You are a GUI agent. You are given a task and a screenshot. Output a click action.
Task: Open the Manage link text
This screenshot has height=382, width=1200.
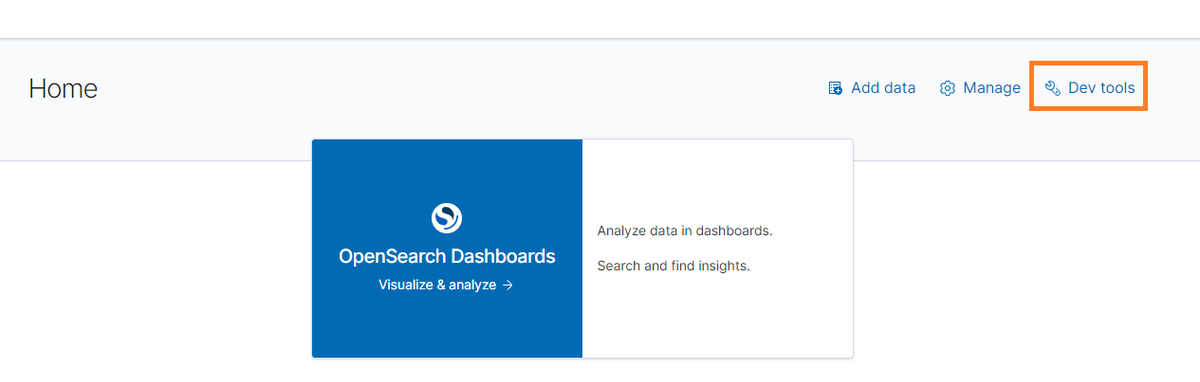click(992, 88)
